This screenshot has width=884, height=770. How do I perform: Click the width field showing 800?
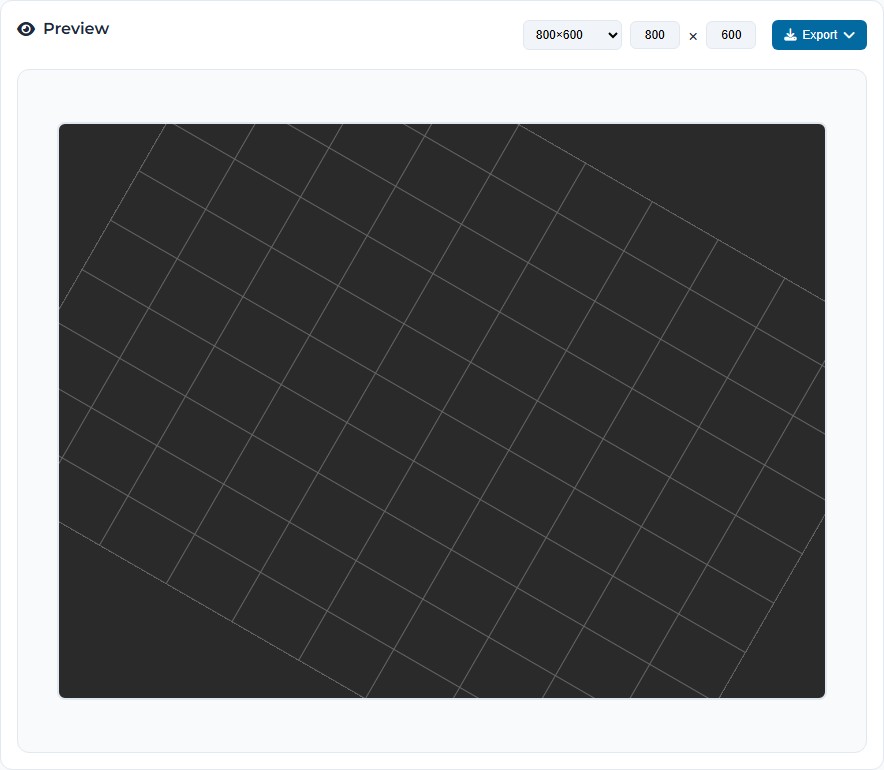click(655, 35)
